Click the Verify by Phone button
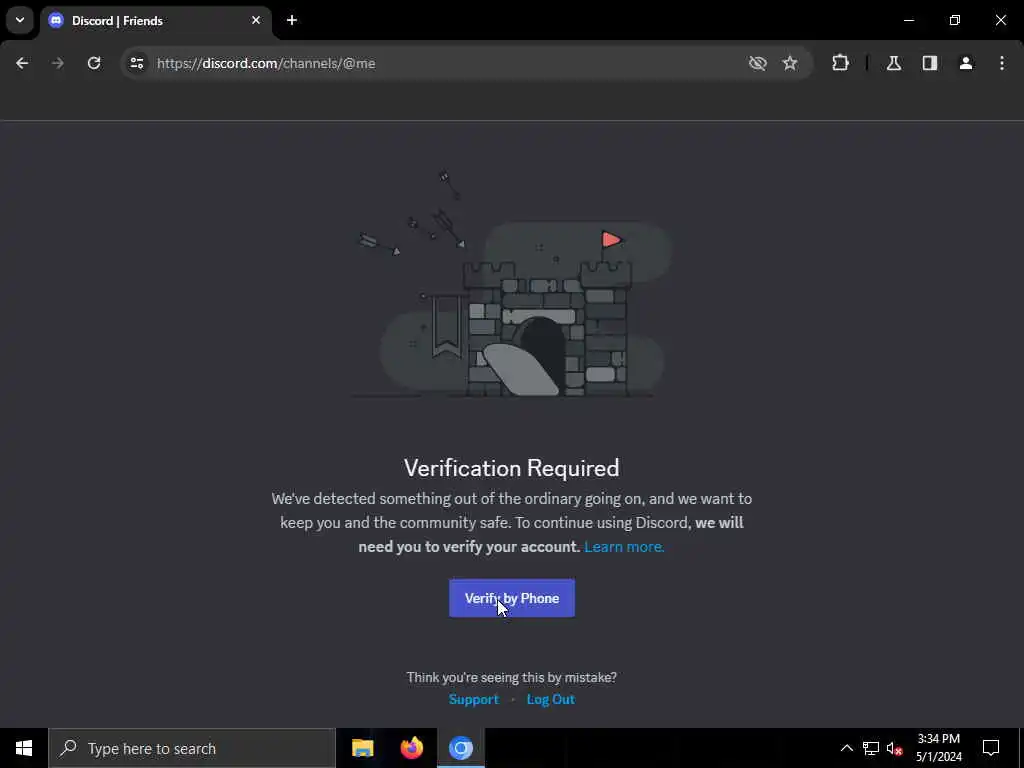The image size is (1024, 768). pyautogui.click(x=511, y=598)
